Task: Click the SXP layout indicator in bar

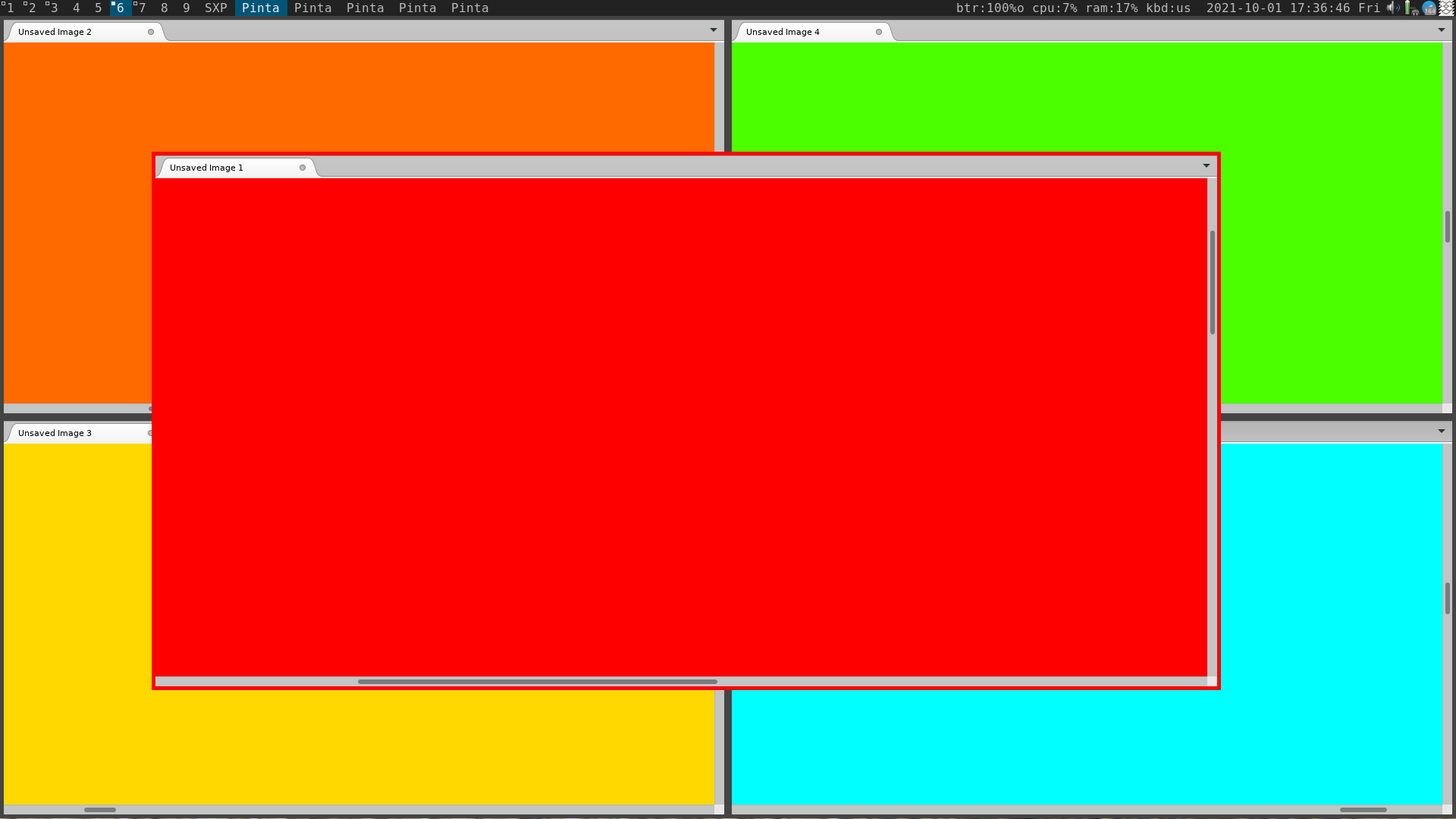Action: (x=216, y=8)
